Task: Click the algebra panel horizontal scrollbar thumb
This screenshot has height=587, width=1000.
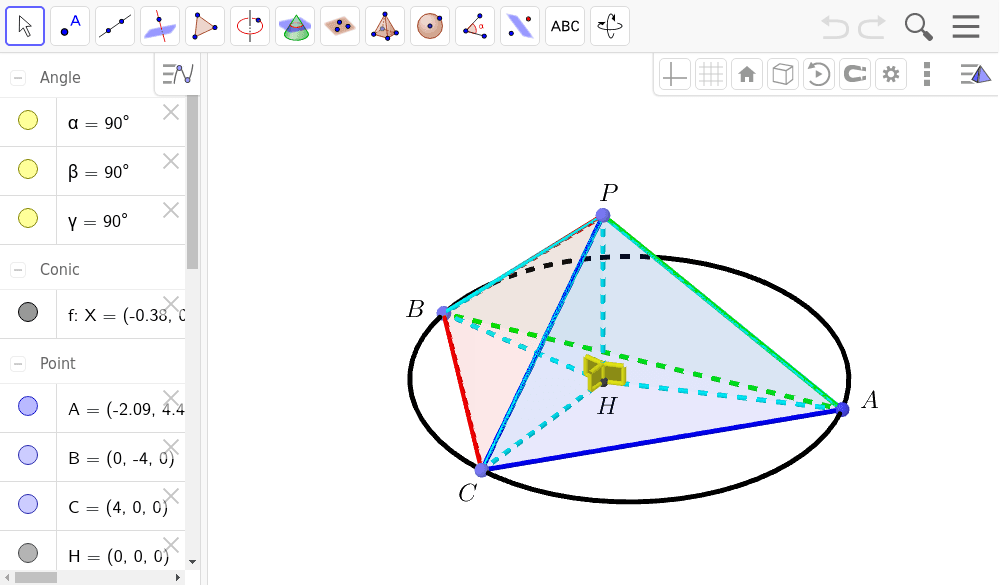Action: 36,577
